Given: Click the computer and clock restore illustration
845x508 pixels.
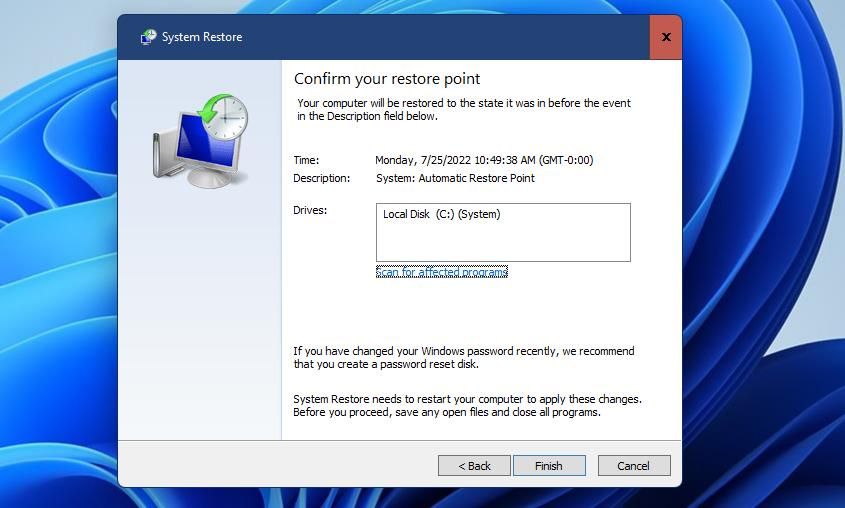Looking at the screenshot, I should click(200, 141).
